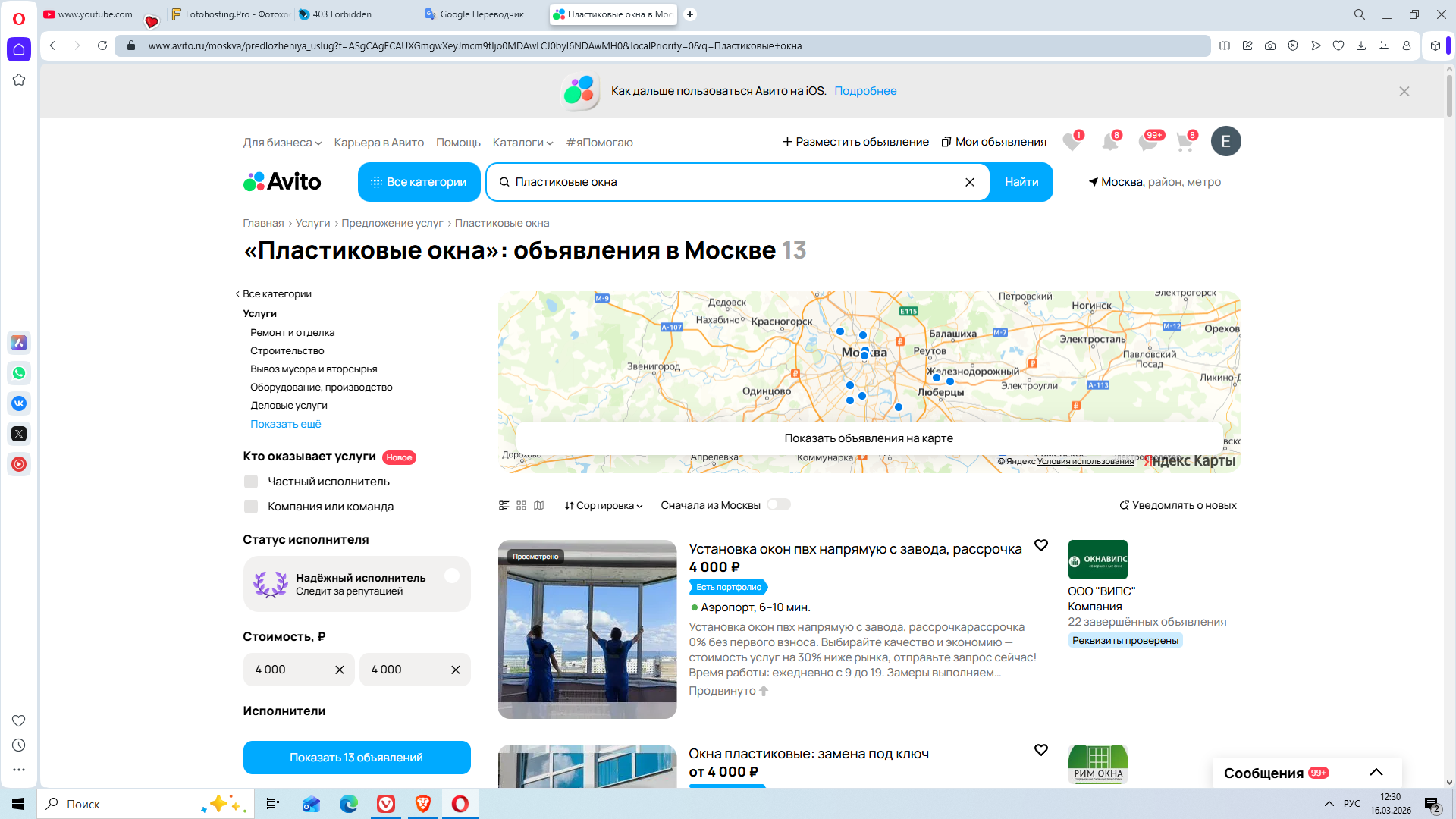Open the Помощь menu link
Viewport: 1456px width, 819px height.
458,143
